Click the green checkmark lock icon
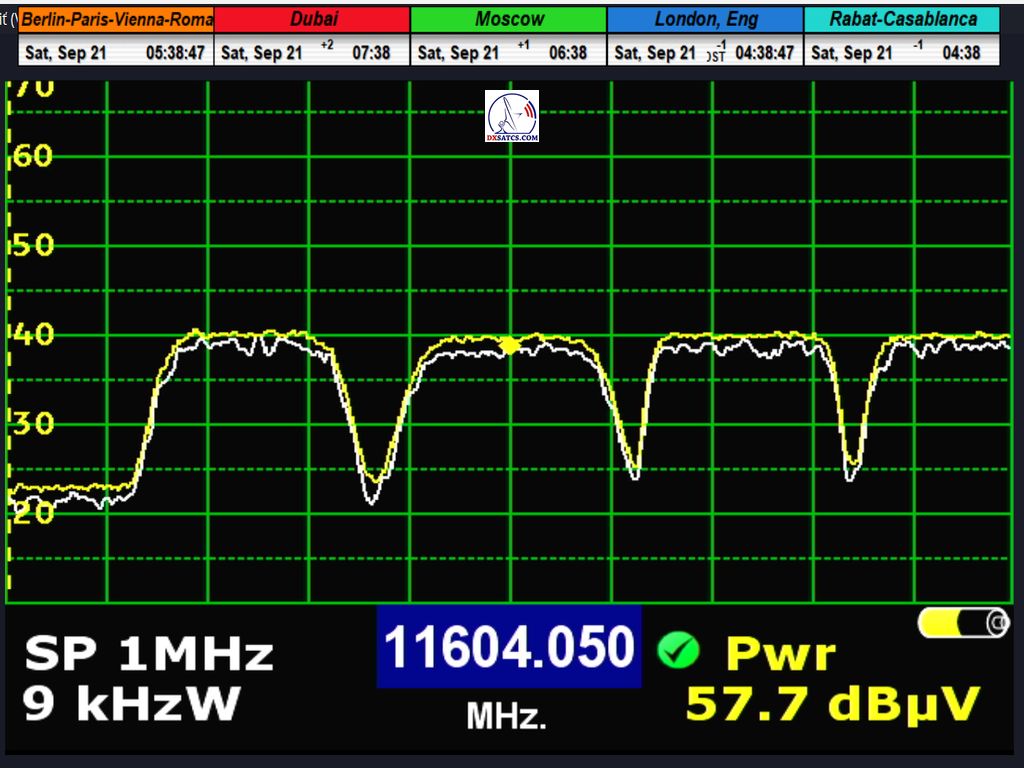Viewport: 1024px width, 768px height. pos(677,651)
